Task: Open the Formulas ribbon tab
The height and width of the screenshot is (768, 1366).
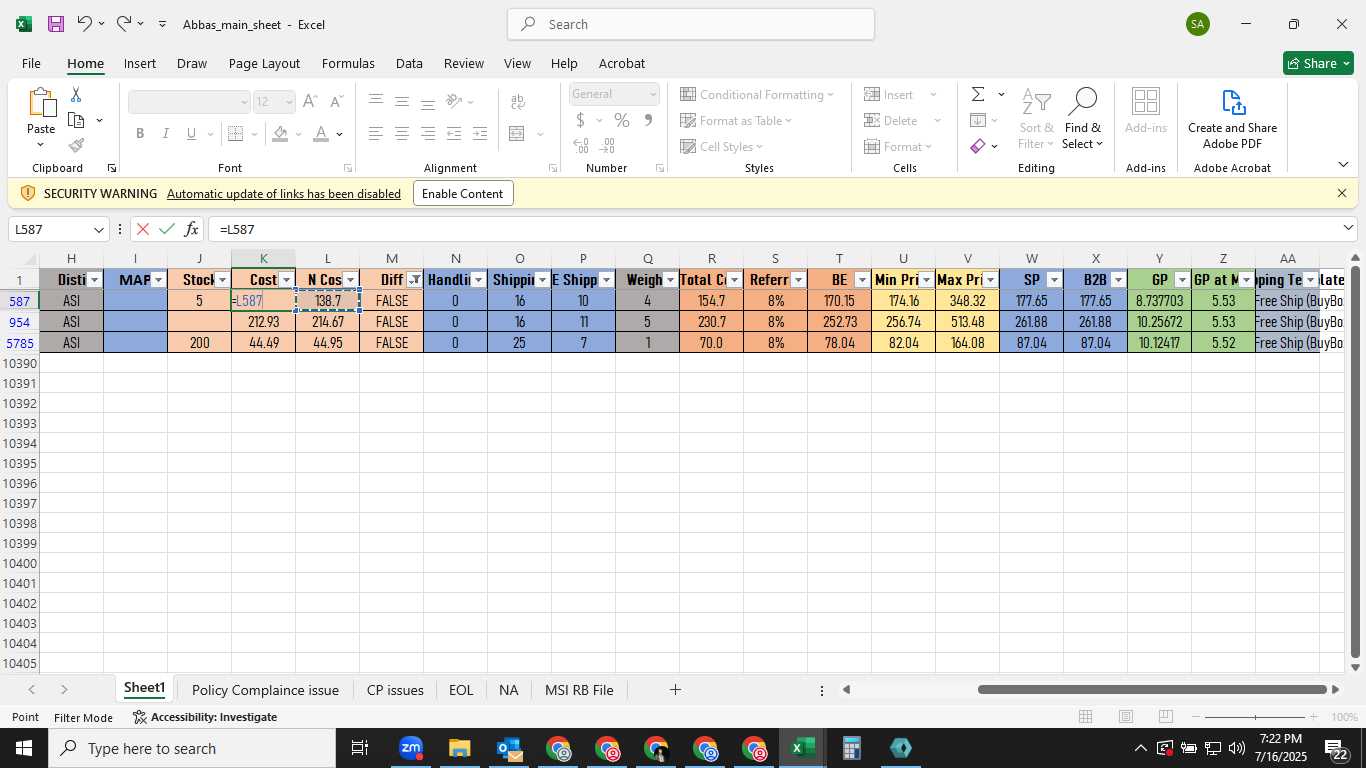Action: click(348, 63)
